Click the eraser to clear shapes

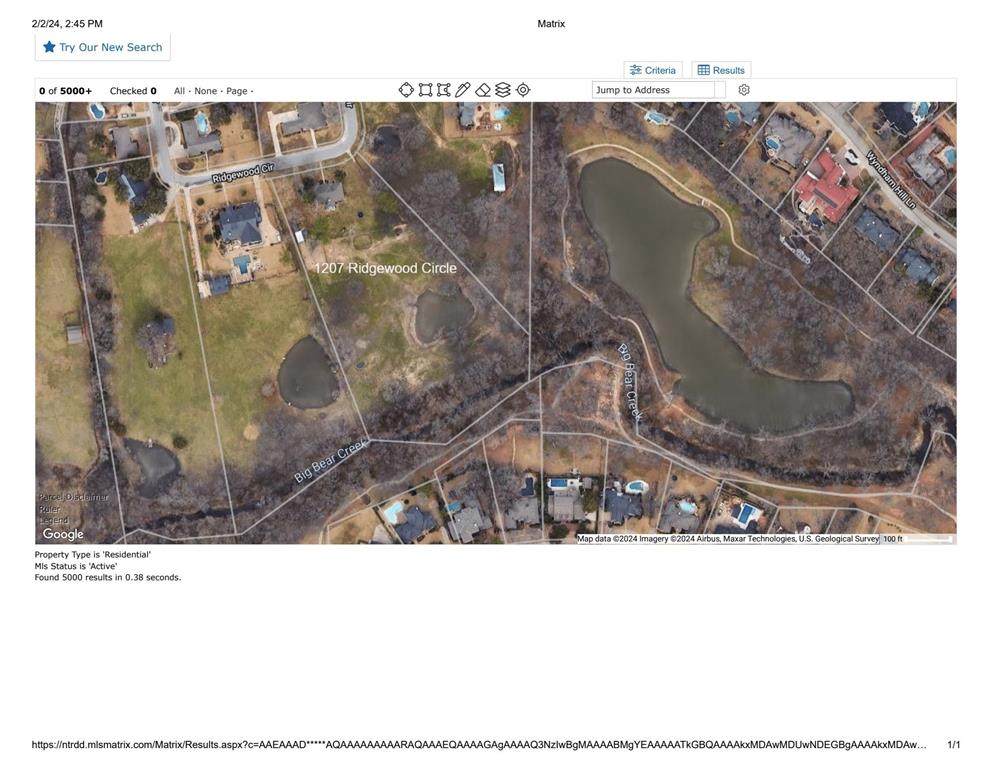click(x=483, y=90)
